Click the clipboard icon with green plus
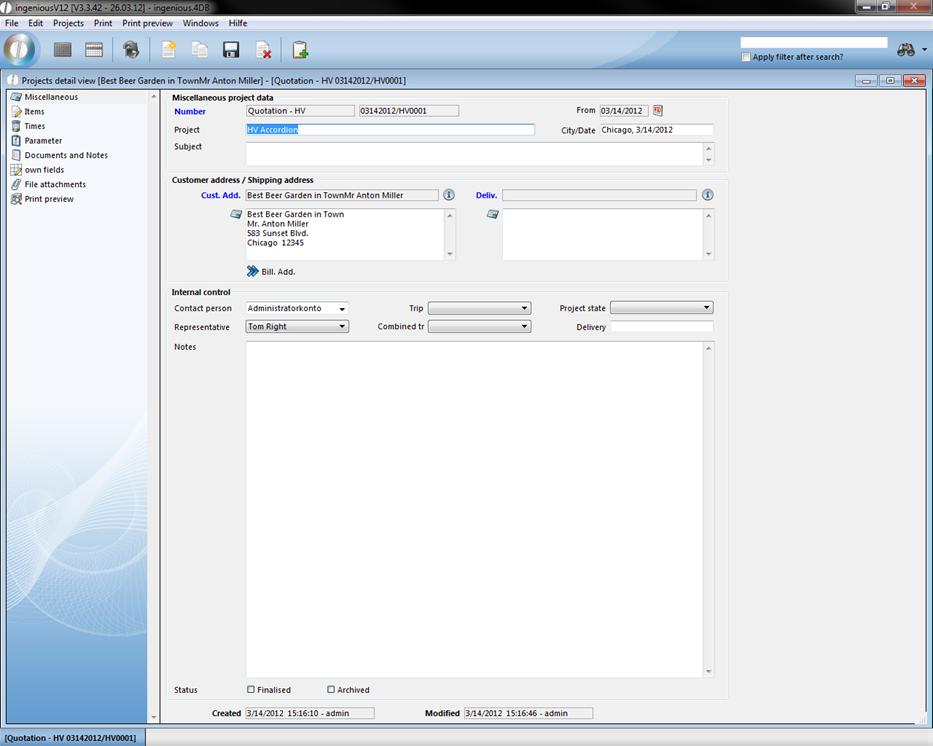933x746 pixels. click(x=300, y=50)
